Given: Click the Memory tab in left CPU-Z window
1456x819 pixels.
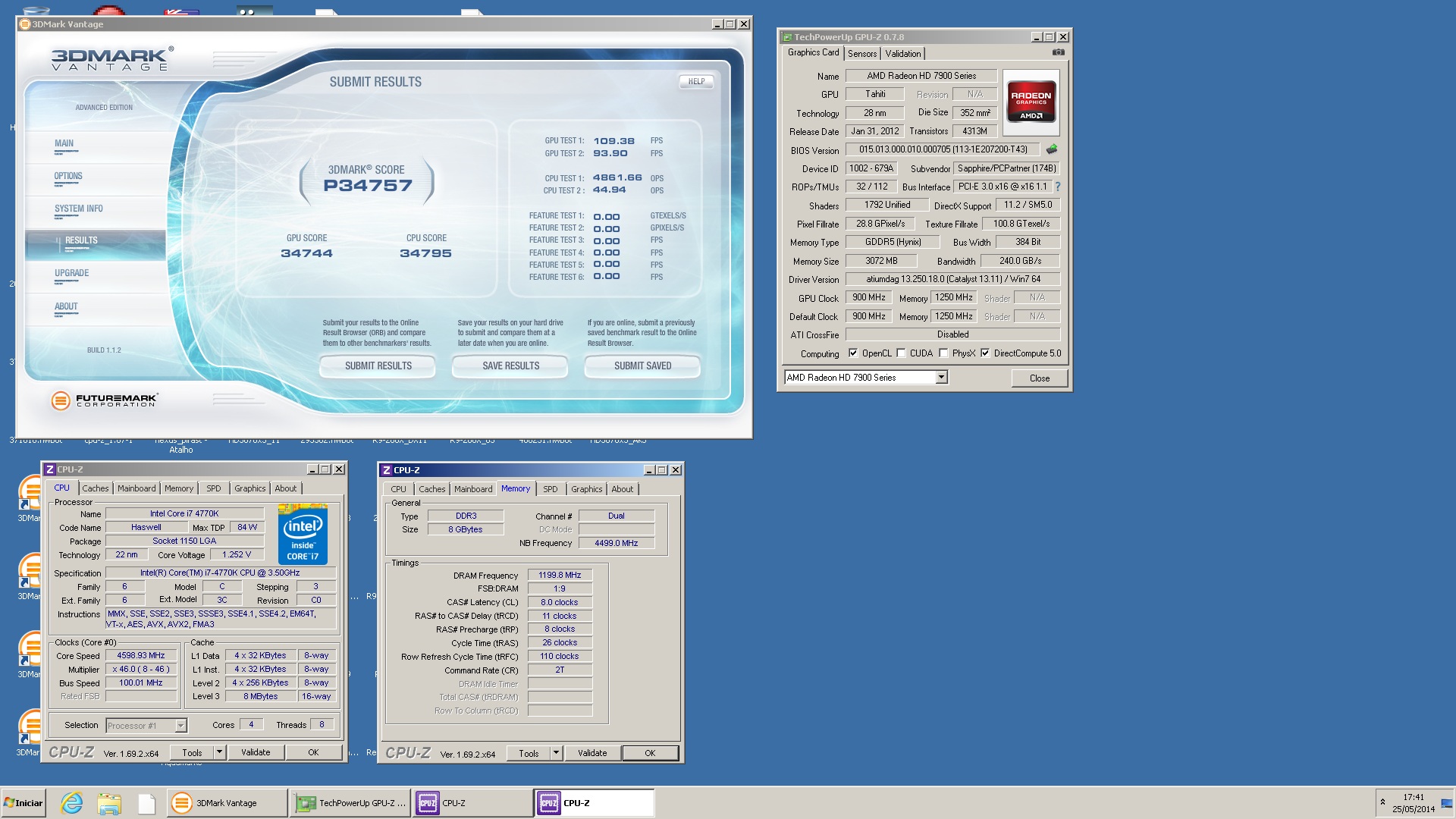Looking at the screenshot, I should (179, 488).
